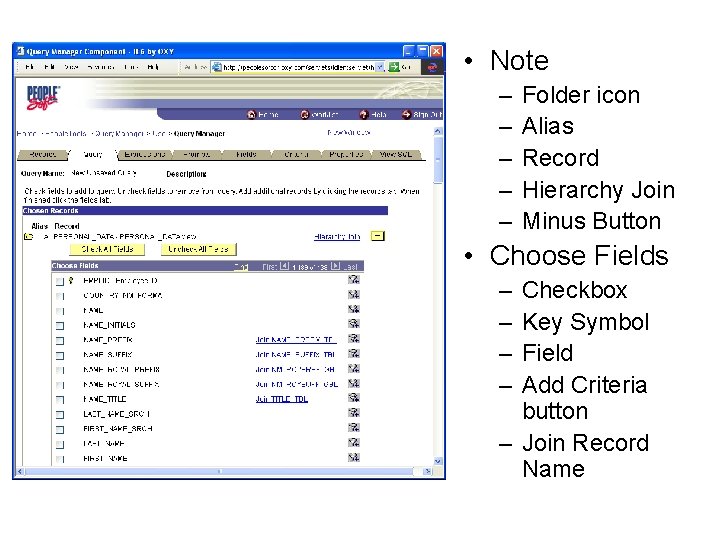The image size is (720, 540).
Task: Add criteria for LAST_NAME field
Action: (x=354, y=443)
